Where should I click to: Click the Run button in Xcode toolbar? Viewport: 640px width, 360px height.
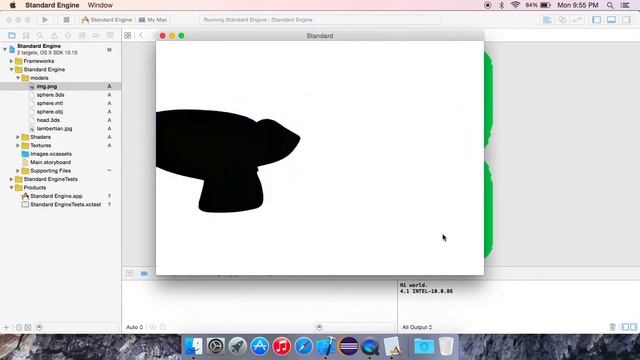tap(45, 20)
